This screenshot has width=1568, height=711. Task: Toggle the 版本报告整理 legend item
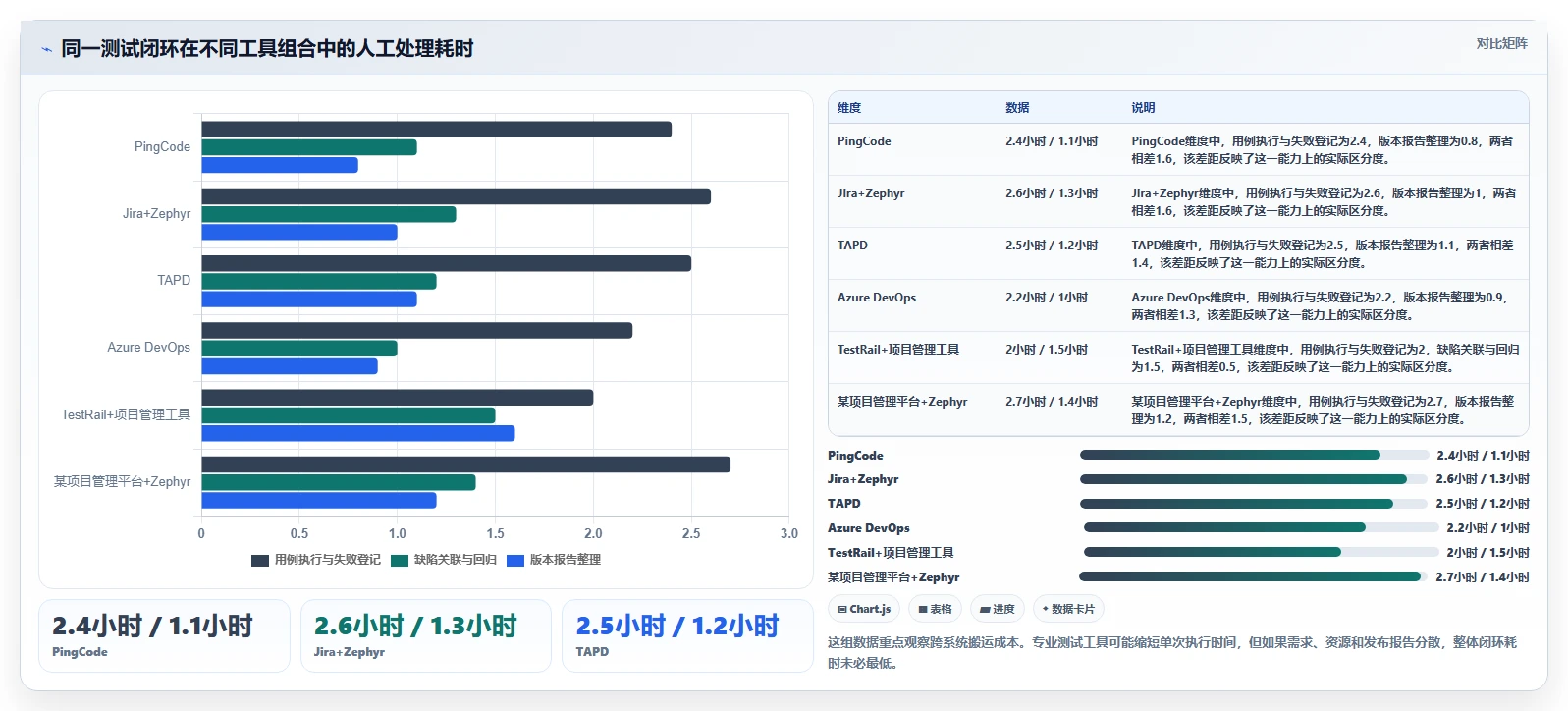point(554,560)
